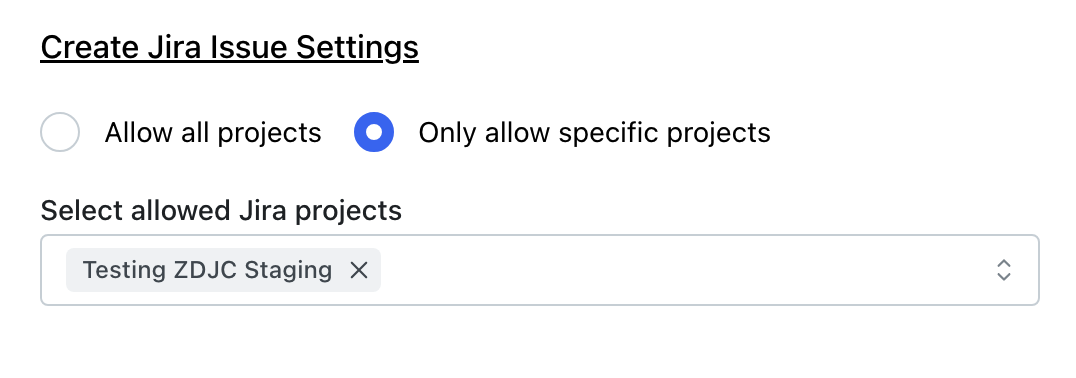The width and height of the screenshot is (1076, 378).
Task: Click the blue filled circle for specific projects
Action: pyautogui.click(x=374, y=132)
